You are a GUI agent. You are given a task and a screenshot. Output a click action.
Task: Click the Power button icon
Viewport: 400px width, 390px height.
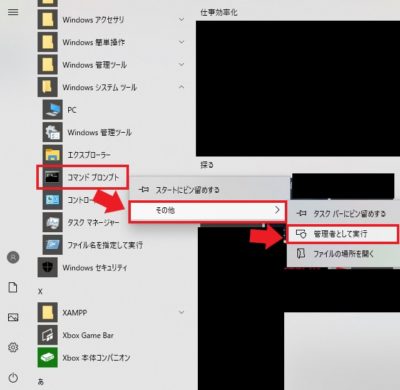click(13, 378)
